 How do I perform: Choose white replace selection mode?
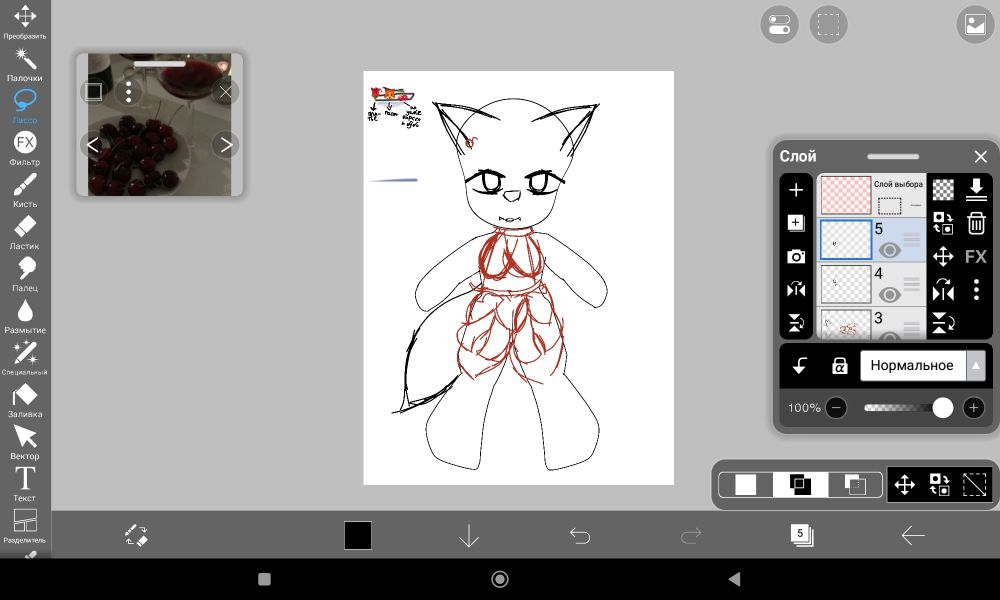(x=746, y=485)
